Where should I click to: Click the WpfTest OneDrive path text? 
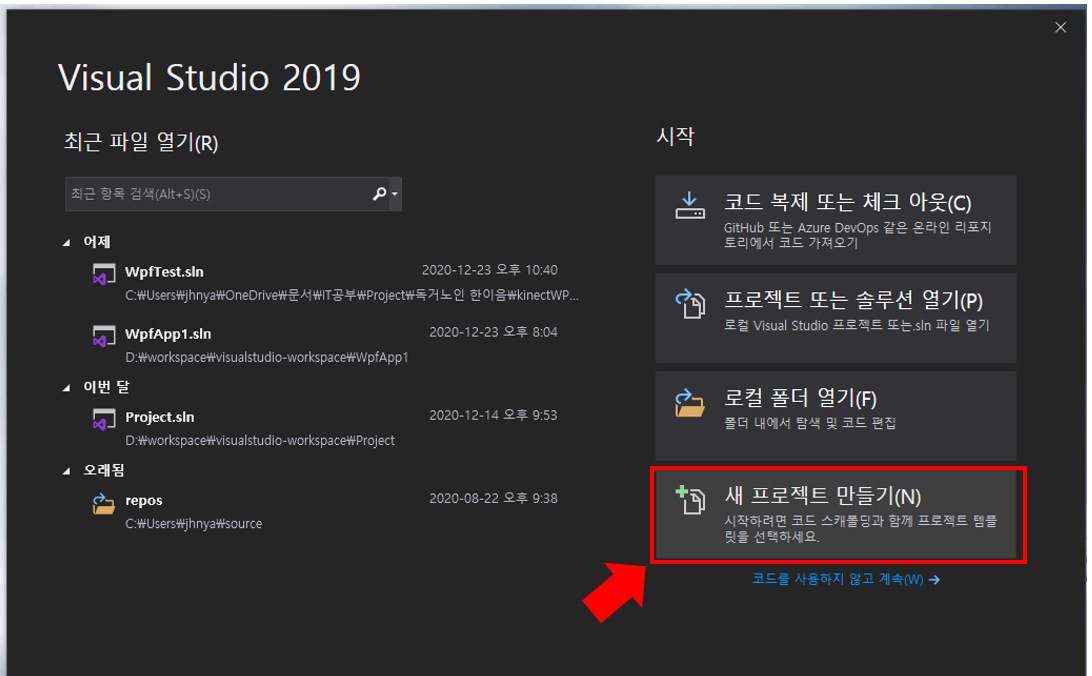tap(352, 295)
